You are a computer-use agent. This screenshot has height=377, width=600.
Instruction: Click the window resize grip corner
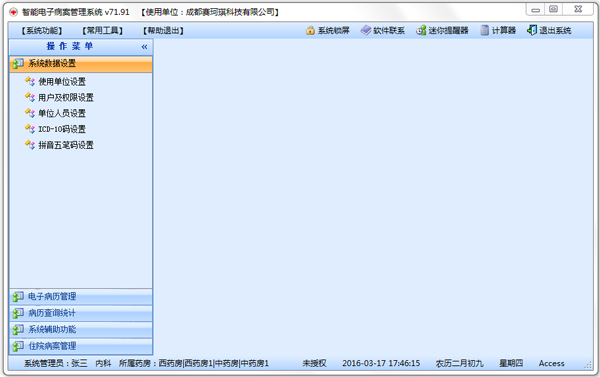(x=588, y=366)
